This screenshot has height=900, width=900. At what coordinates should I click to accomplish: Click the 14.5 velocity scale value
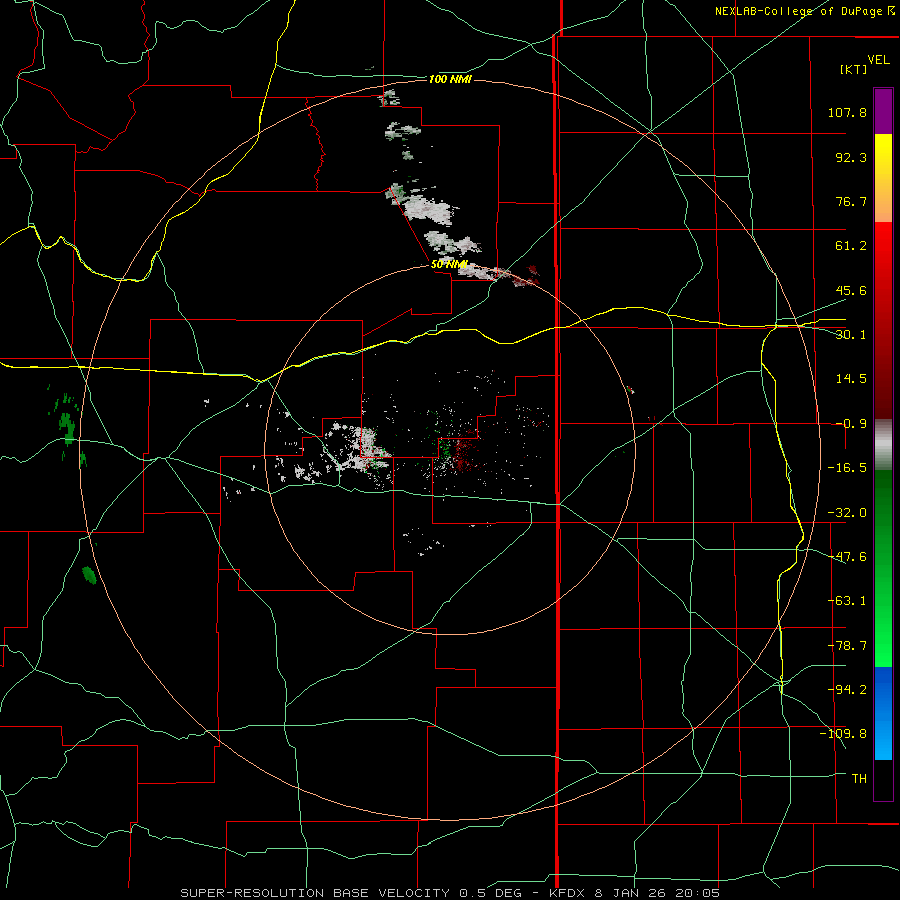[x=851, y=379]
